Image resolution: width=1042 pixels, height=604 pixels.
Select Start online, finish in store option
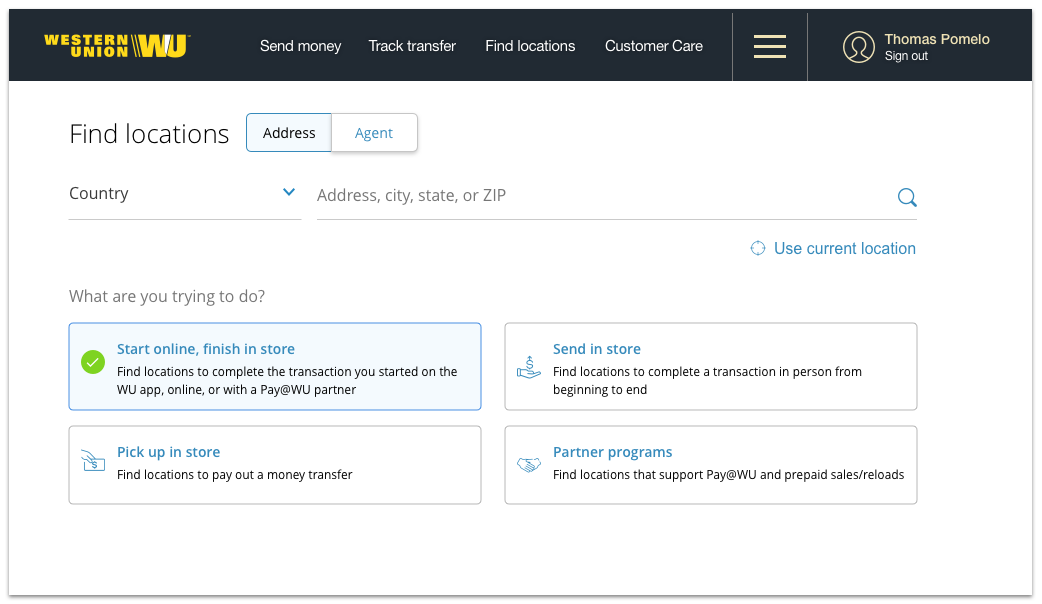pos(275,367)
